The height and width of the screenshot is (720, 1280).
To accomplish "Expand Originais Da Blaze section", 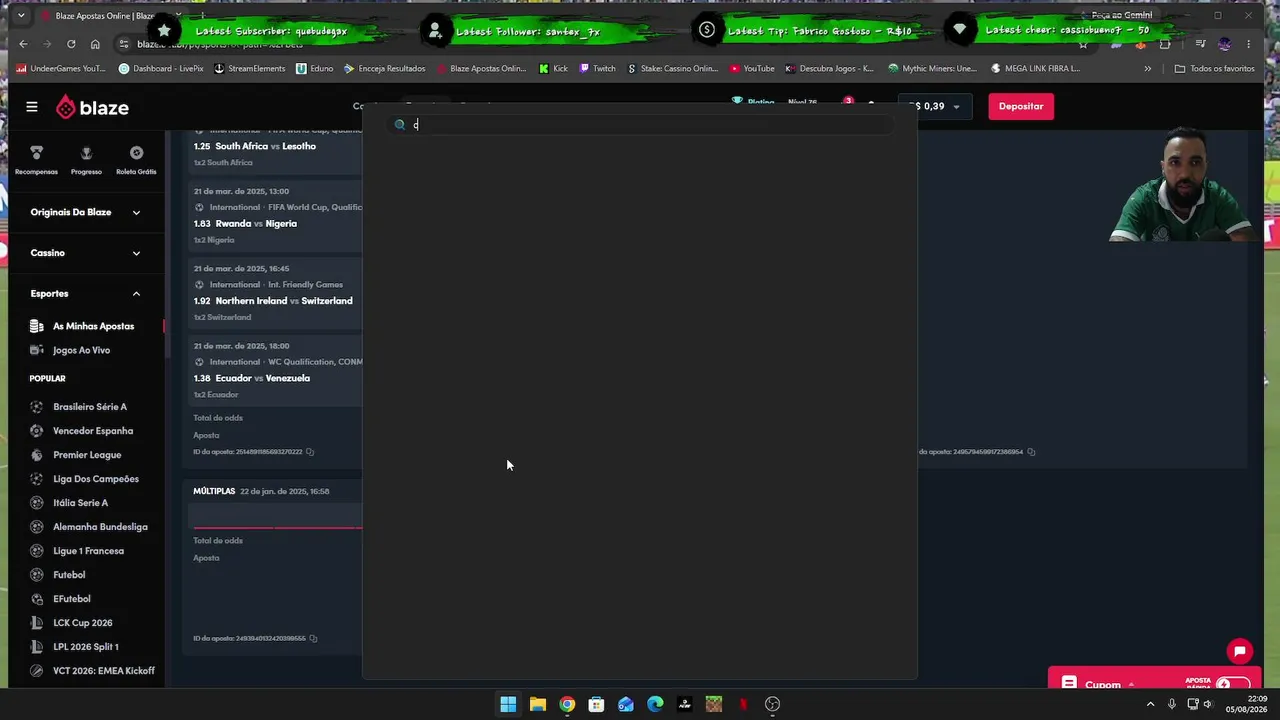I will pos(85,212).
